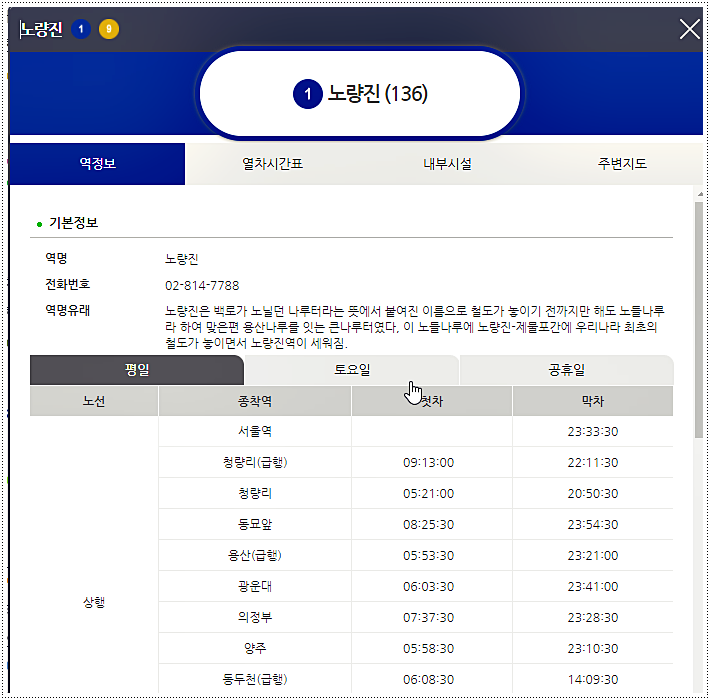Click first train time 06:03:30
710x700 pixels.
coord(428,587)
